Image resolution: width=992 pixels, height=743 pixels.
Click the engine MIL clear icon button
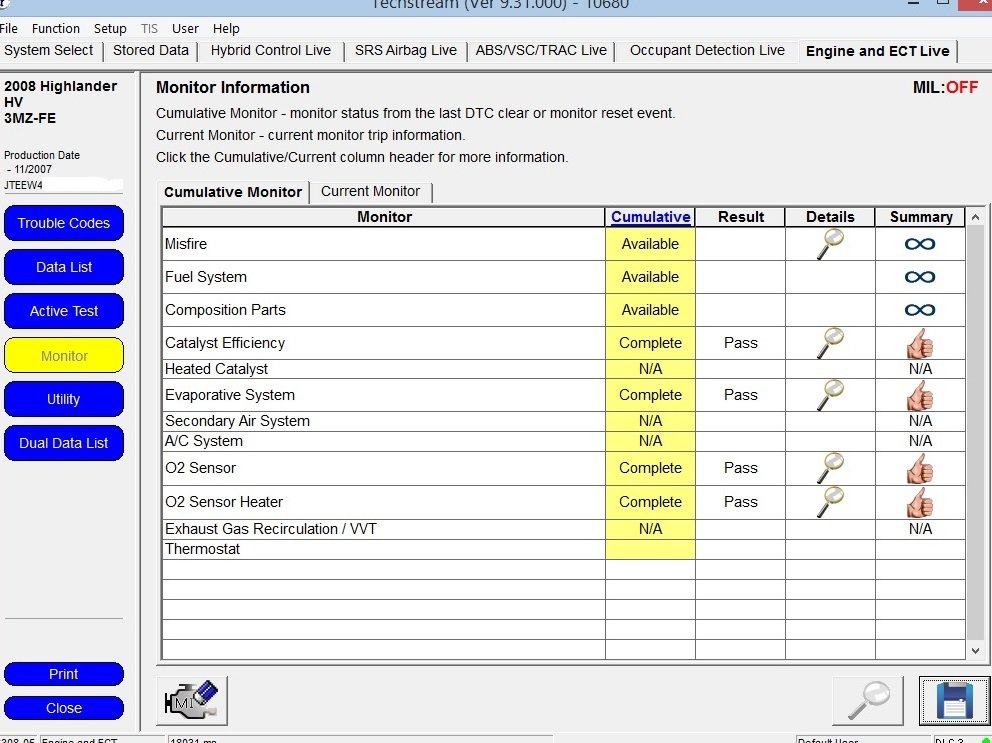192,701
